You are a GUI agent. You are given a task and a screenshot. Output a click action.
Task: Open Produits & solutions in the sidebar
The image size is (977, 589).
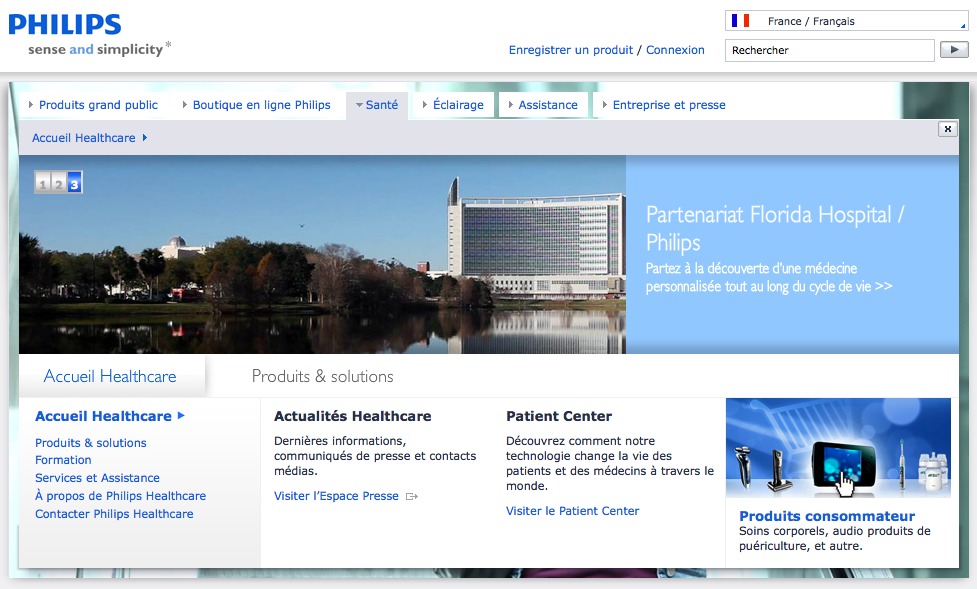click(91, 443)
